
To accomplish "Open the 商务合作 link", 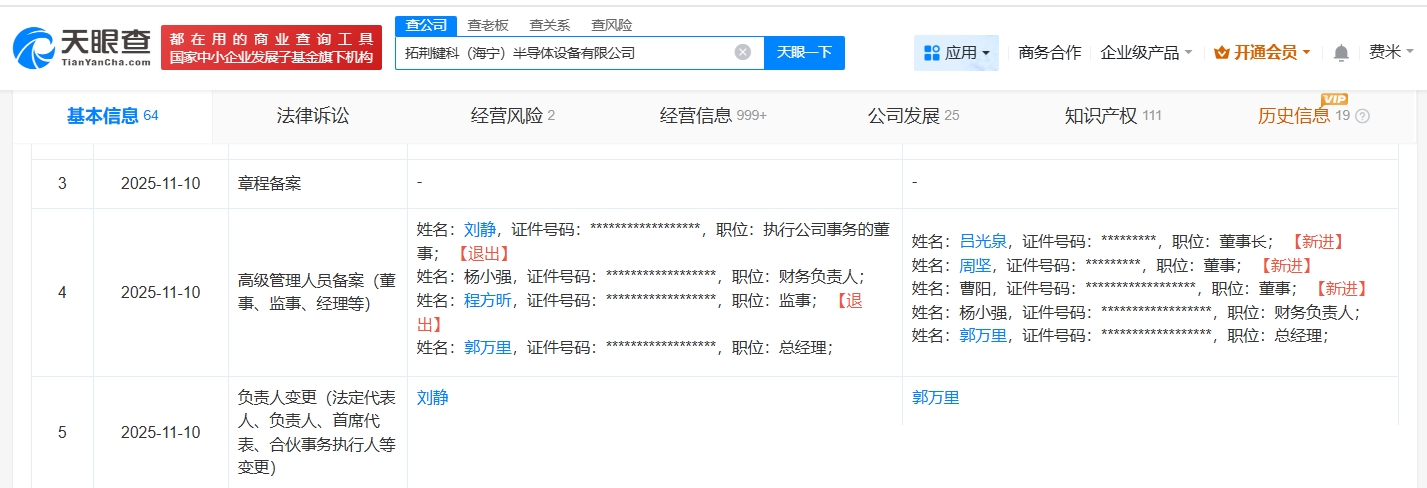I will click(1049, 52).
